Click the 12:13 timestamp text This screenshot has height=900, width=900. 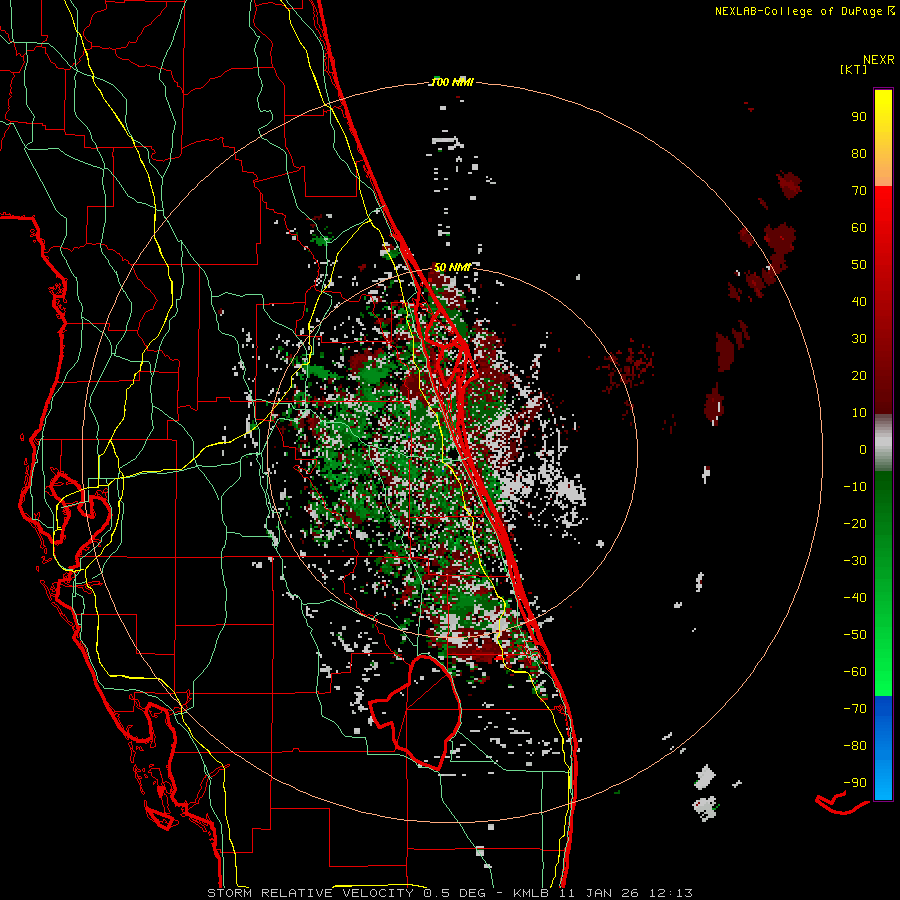[671, 893]
